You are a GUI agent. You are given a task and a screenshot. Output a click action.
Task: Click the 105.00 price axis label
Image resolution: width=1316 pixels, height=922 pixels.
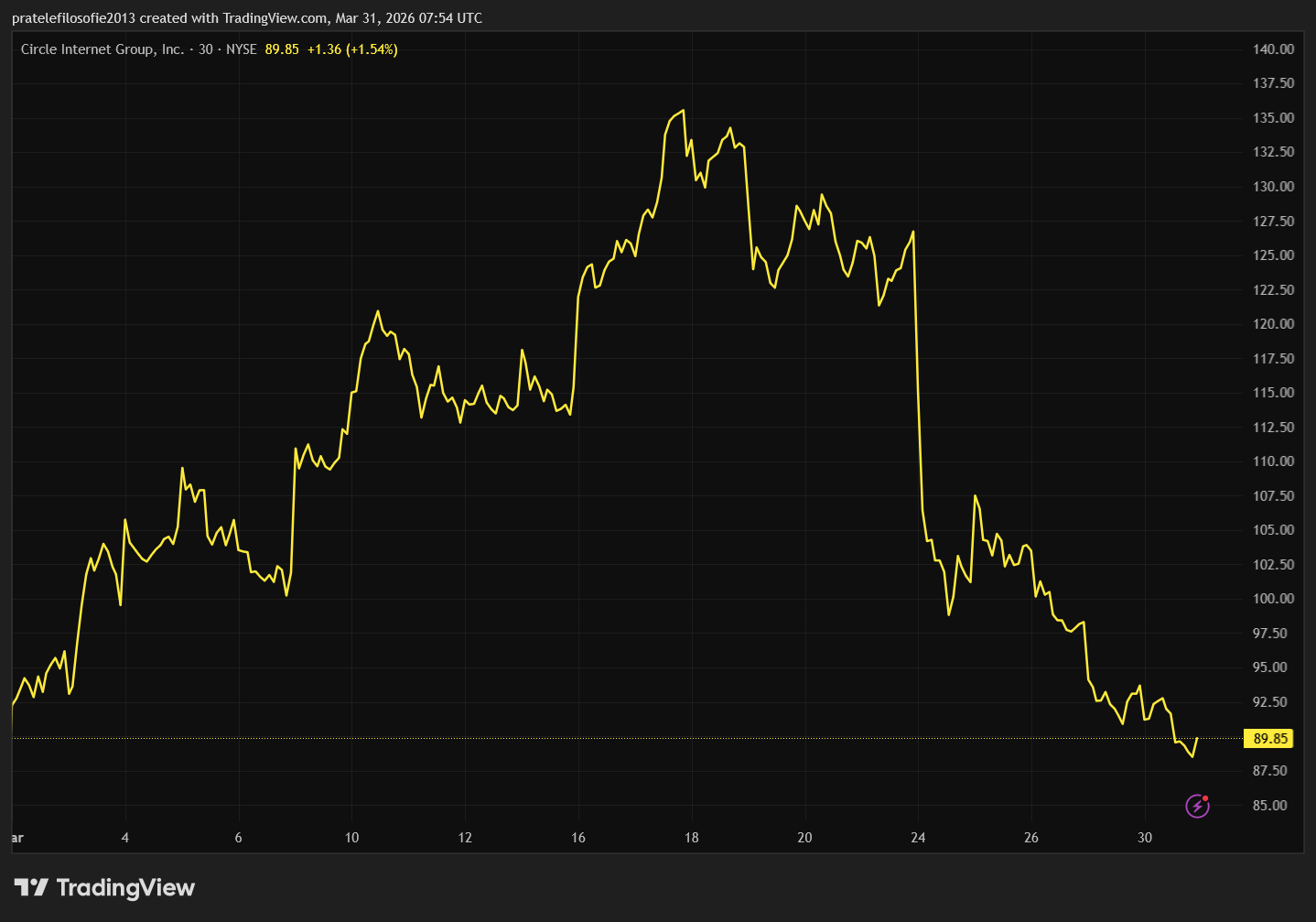(x=1274, y=530)
